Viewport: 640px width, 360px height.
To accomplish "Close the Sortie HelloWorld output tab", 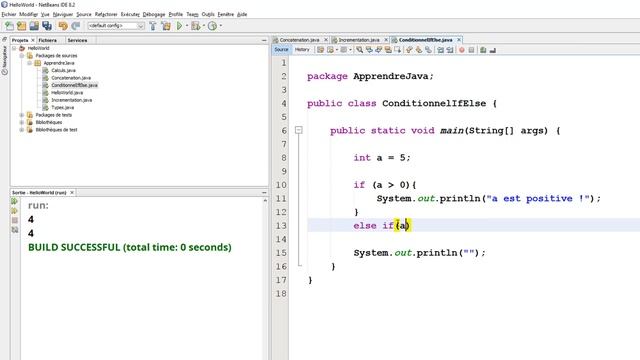I will [72, 193].
